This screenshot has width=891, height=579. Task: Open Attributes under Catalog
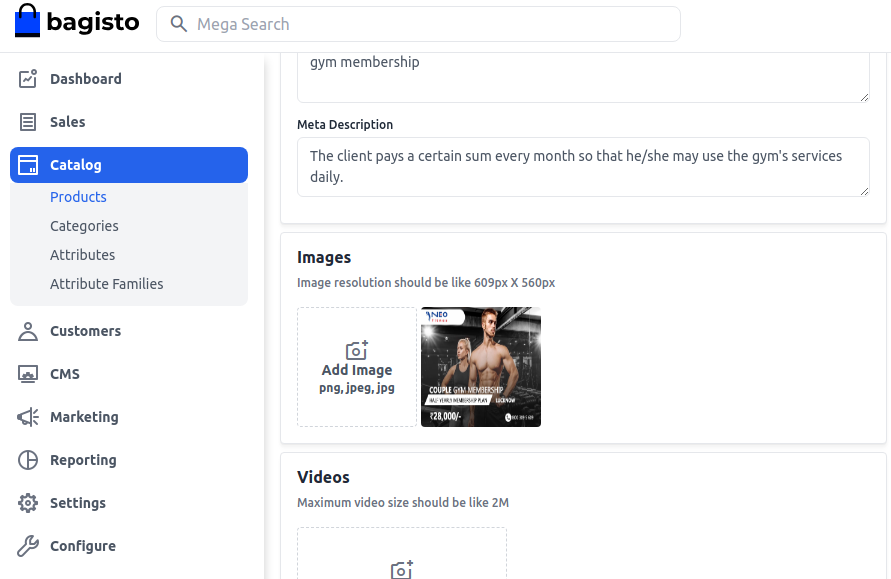[82, 255]
